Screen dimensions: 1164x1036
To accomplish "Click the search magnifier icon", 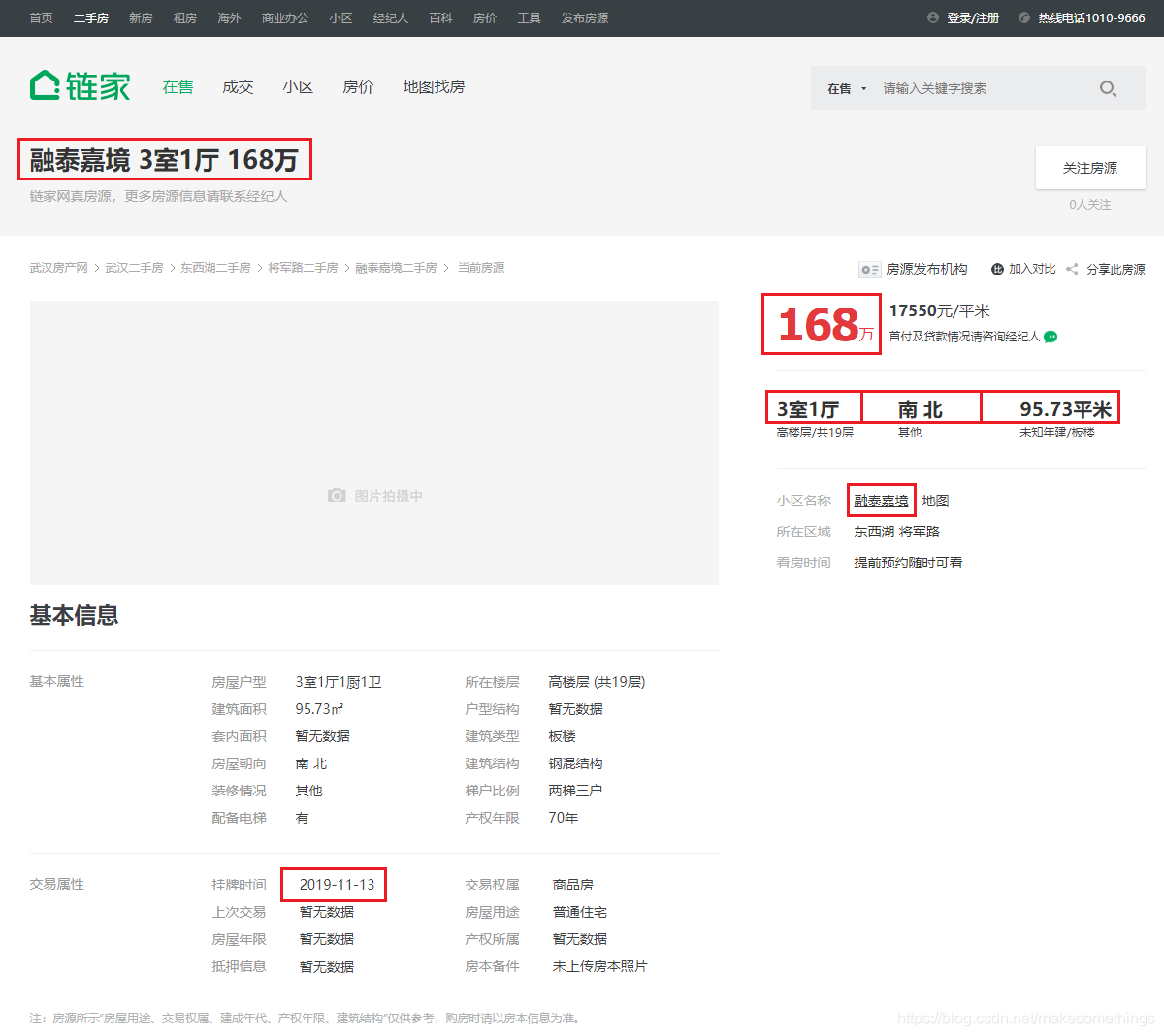I will 1108,88.
